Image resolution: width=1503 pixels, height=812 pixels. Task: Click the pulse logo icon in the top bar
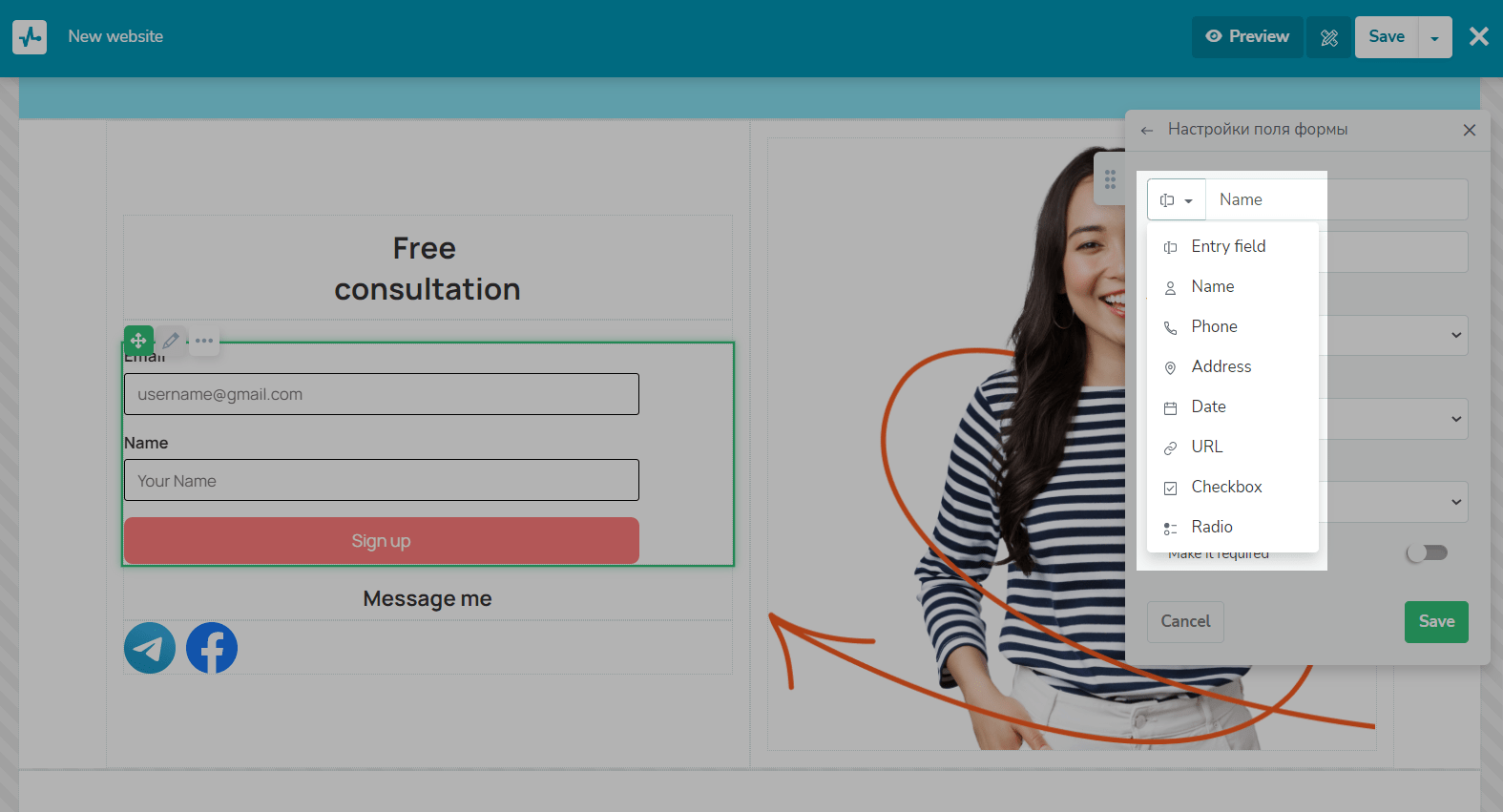[x=30, y=37]
